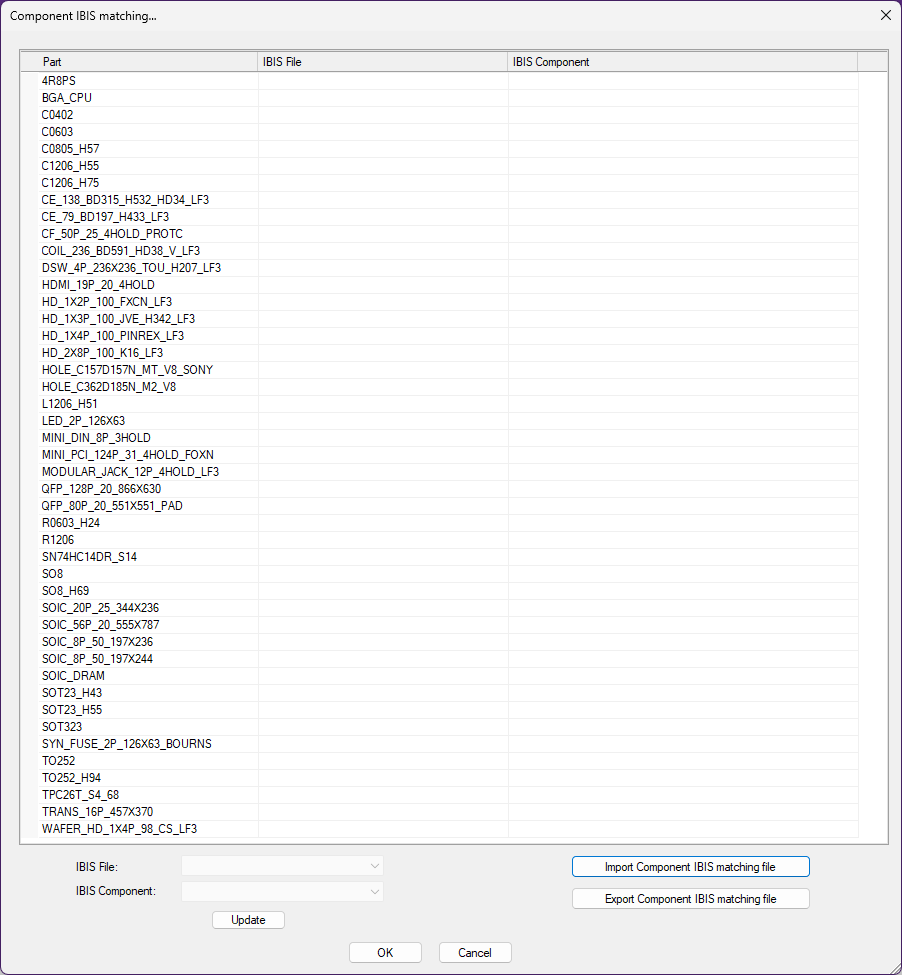902x975 pixels.
Task: Select HD_2X8P_100_K16_LF3 row
Action: [102, 353]
